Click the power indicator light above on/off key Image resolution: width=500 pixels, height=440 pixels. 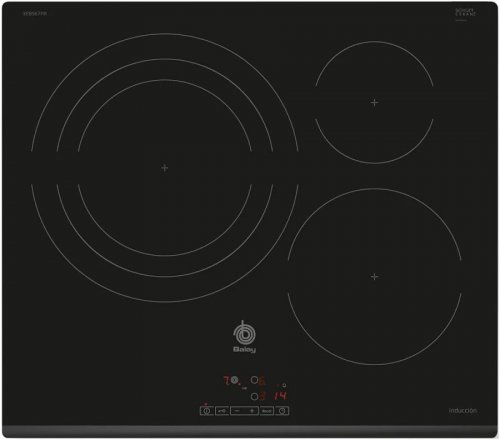pos(206,404)
